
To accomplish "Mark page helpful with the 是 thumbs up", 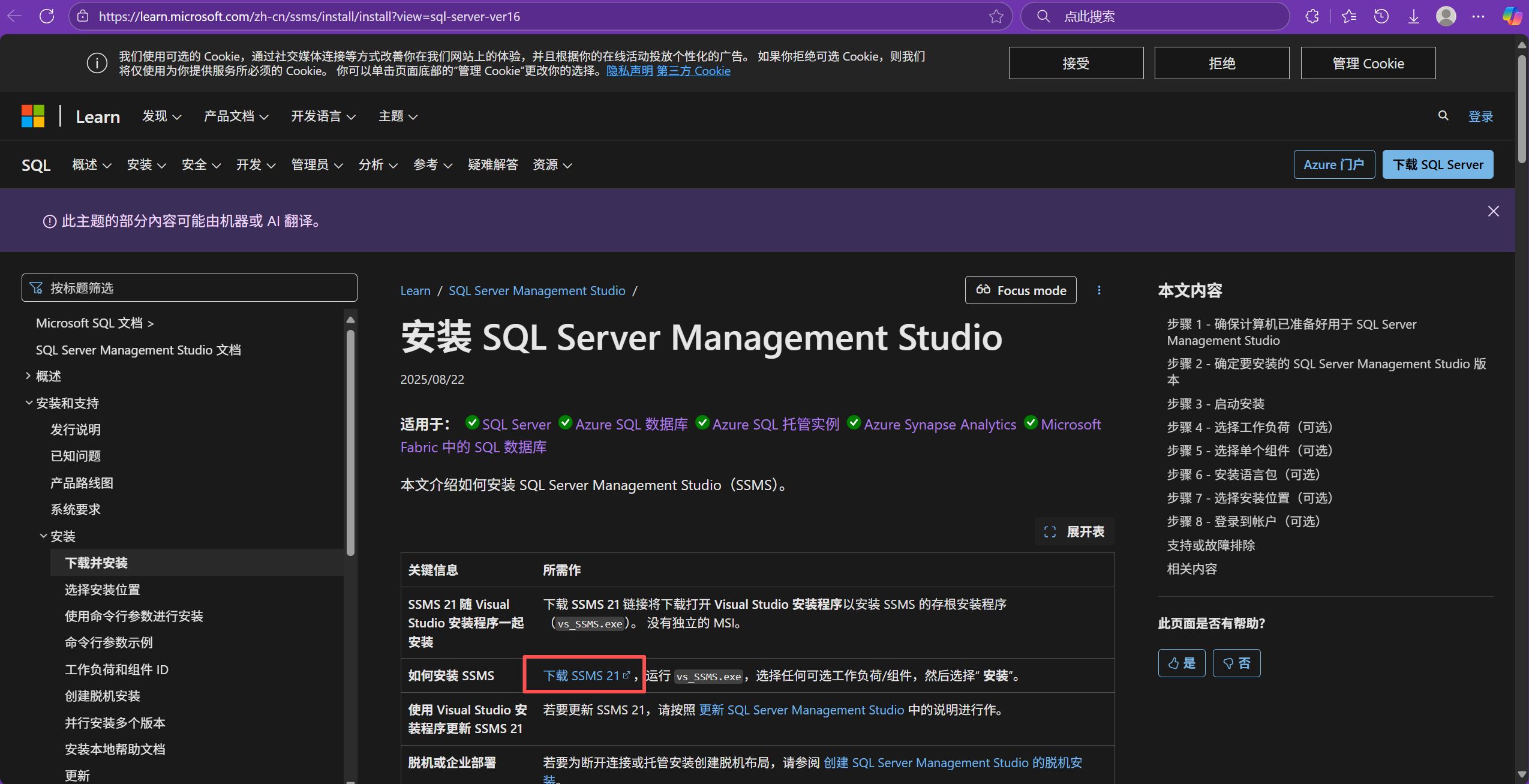I will tap(1181, 663).
